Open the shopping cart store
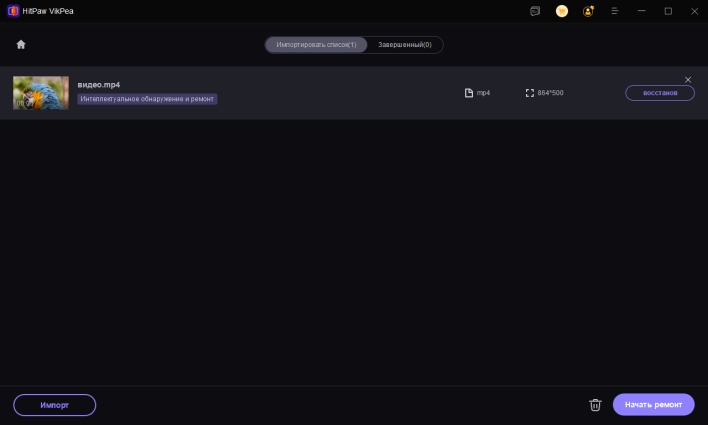The height and width of the screenshot is (425, 708). (562, 11)
